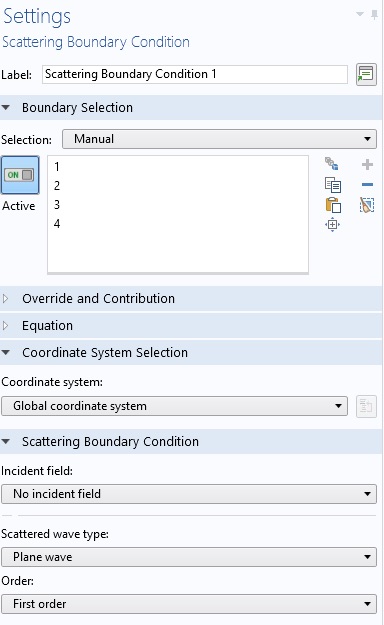The image size is (384, 625).
Task: Open the Incident field dropdown
Action: click(189, 494)
